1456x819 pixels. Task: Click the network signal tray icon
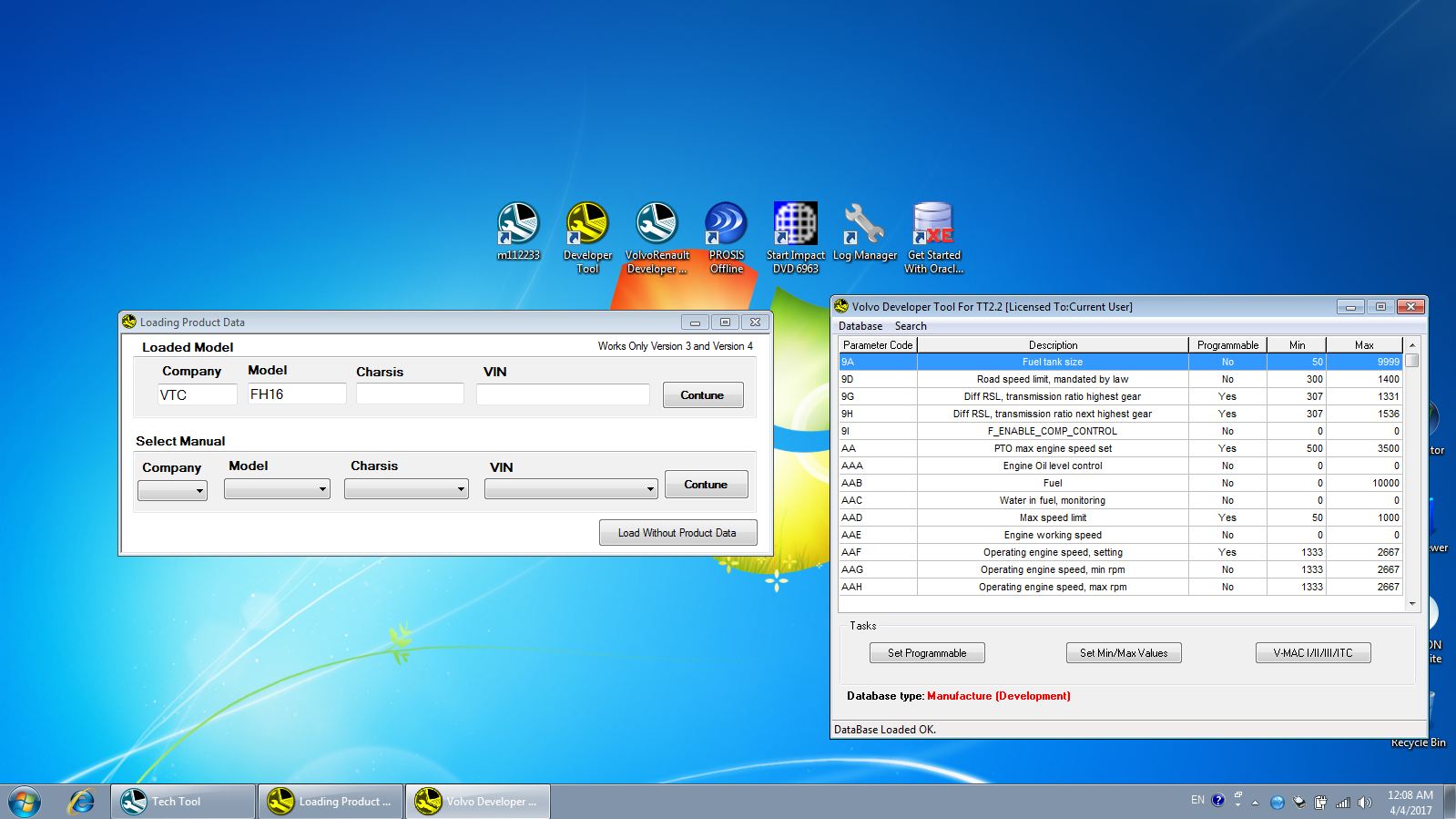pos(1342,803)
